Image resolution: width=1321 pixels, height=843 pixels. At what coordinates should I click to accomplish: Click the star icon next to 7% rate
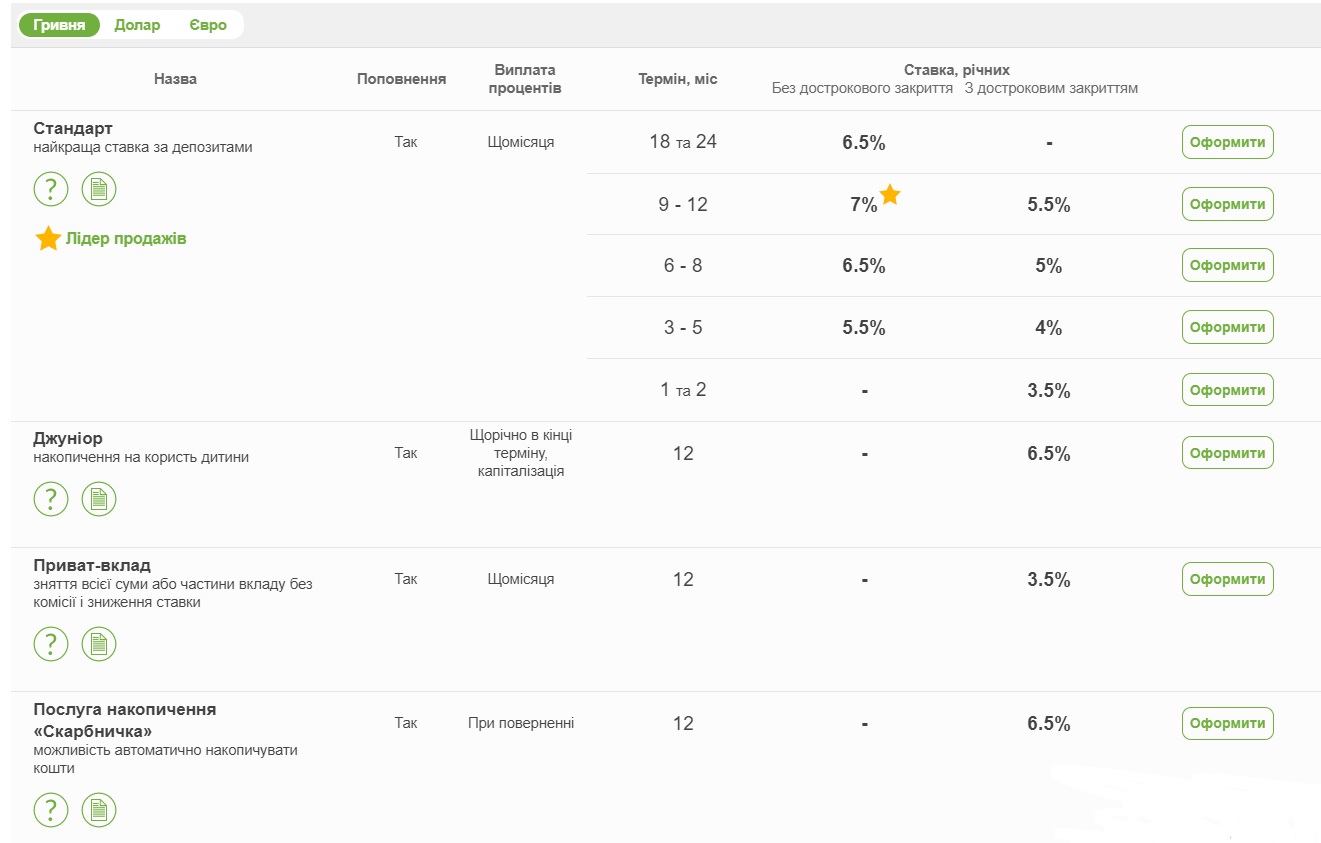tap(890, 195)
